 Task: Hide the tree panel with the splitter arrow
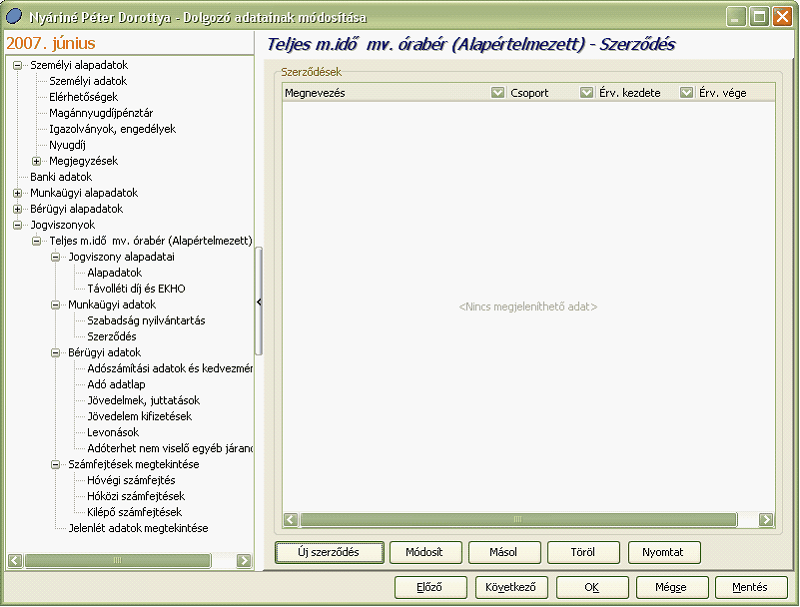click(259, 302)
